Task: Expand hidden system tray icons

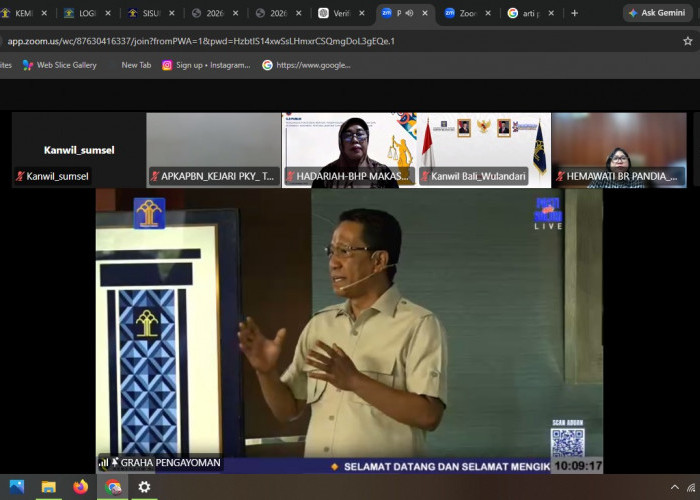Action: [x=675, y=487]
